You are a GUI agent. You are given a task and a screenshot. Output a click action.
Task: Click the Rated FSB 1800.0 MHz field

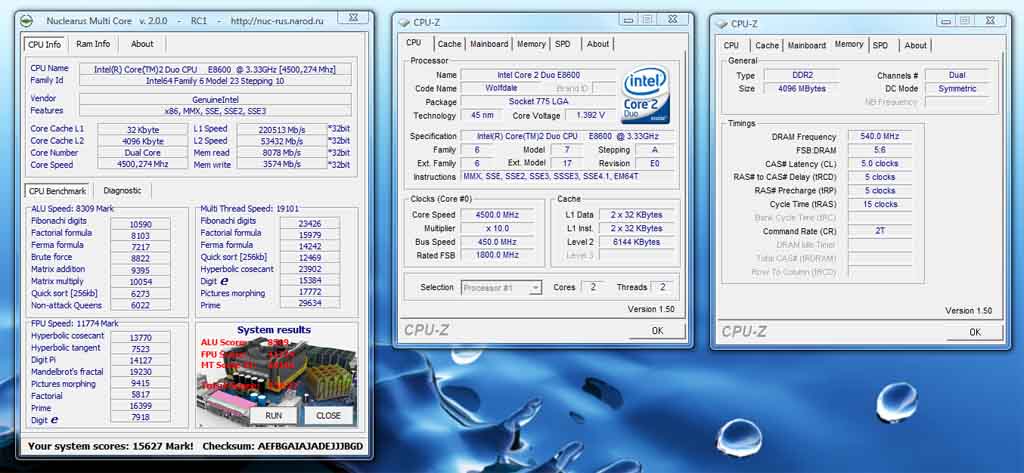pyautogui.click(x=498, y=255)
